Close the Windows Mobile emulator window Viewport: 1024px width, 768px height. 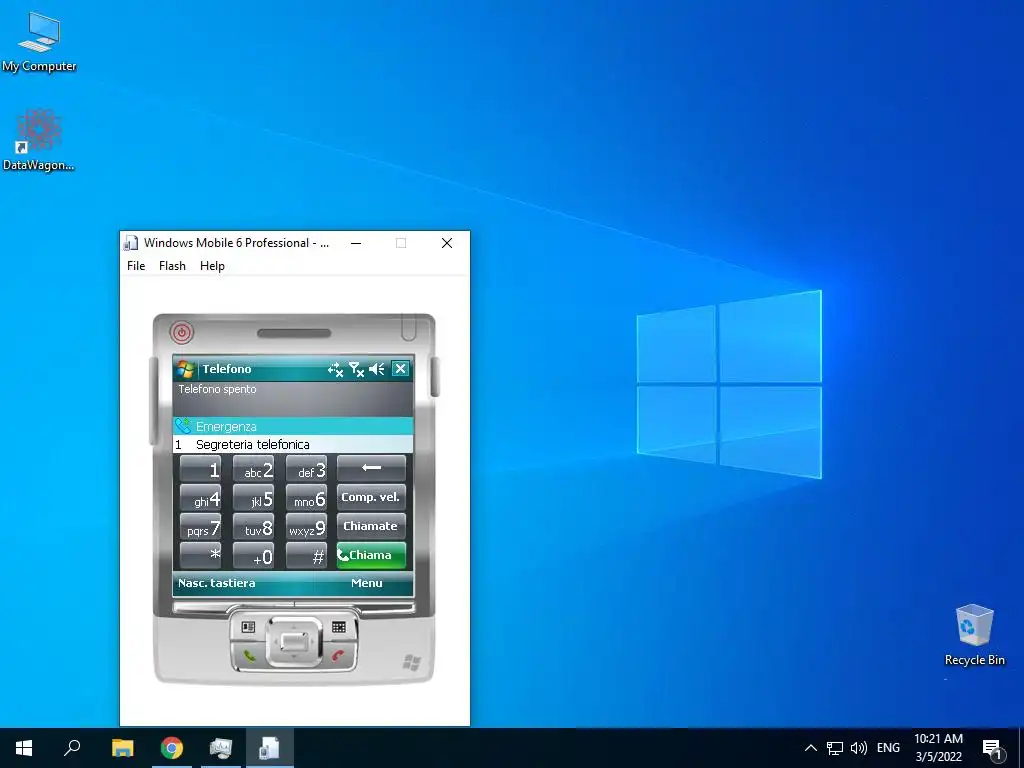click(447, 243)
